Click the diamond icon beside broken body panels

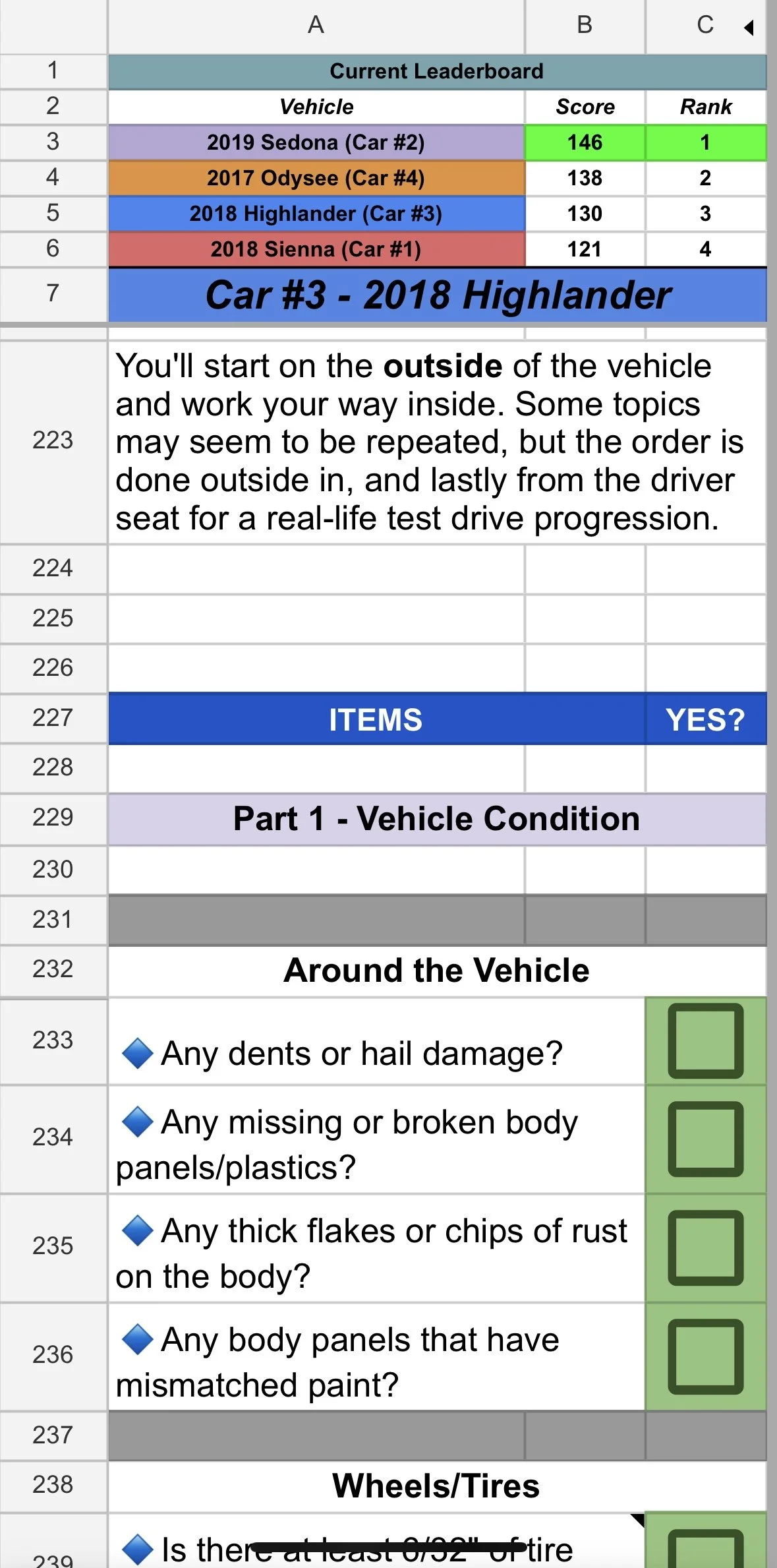[x=138, y=1122]
